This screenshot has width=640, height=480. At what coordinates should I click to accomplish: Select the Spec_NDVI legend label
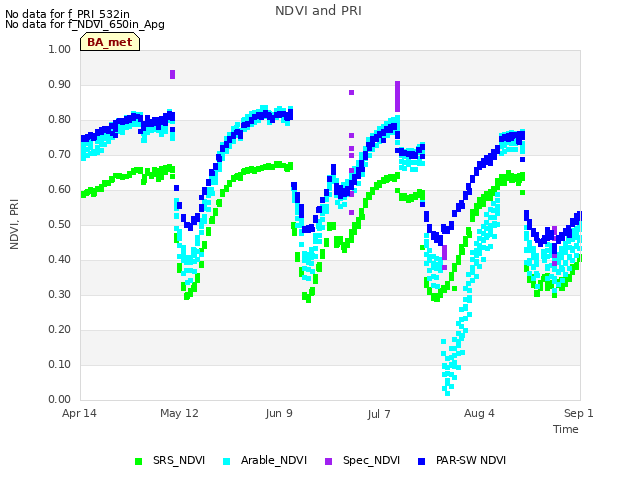click(371, 460)
